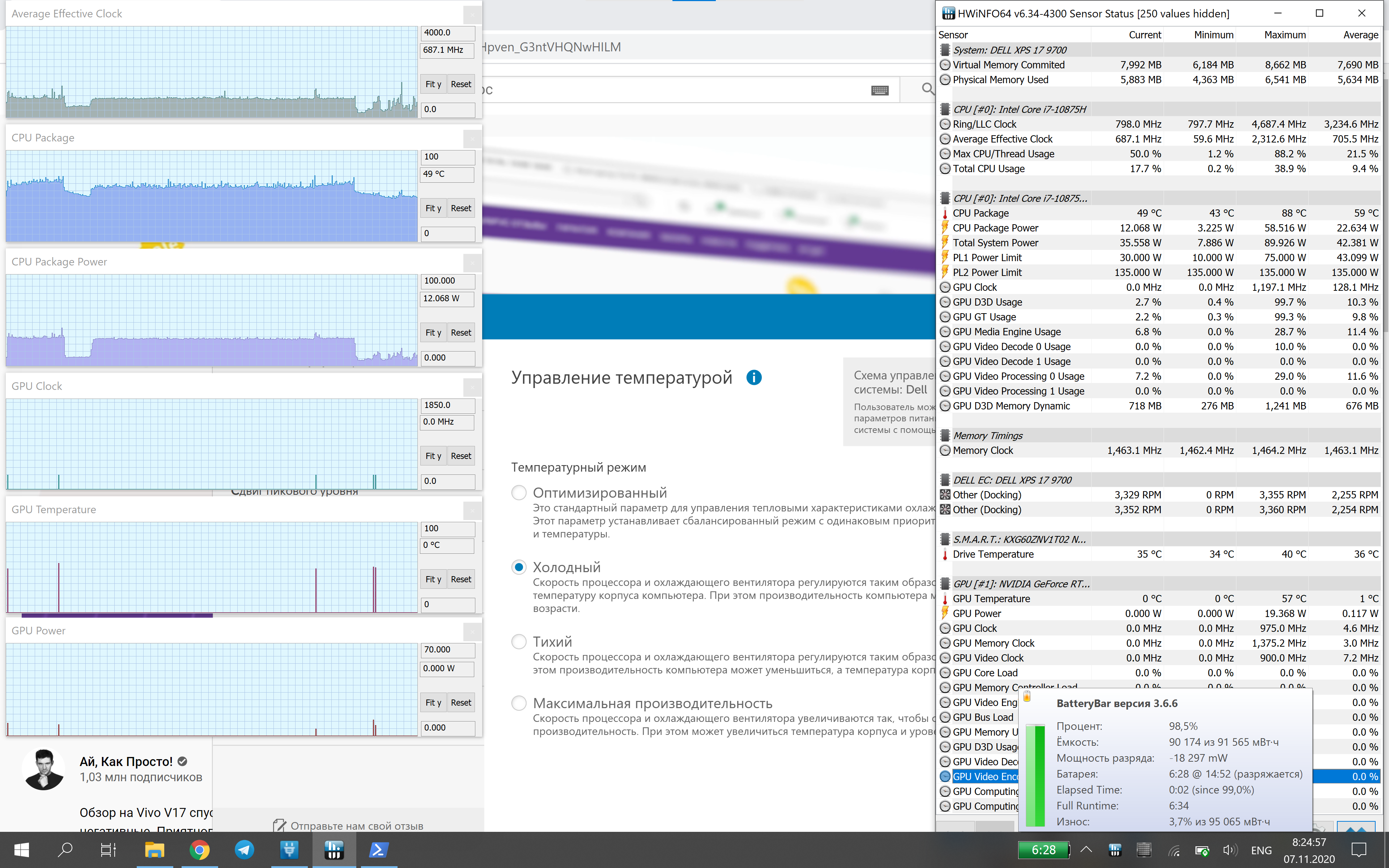The height and width of the screenshot is (868, 1389).
Task: Open File Explorer from taskbar
Action: tap(154, 850)
